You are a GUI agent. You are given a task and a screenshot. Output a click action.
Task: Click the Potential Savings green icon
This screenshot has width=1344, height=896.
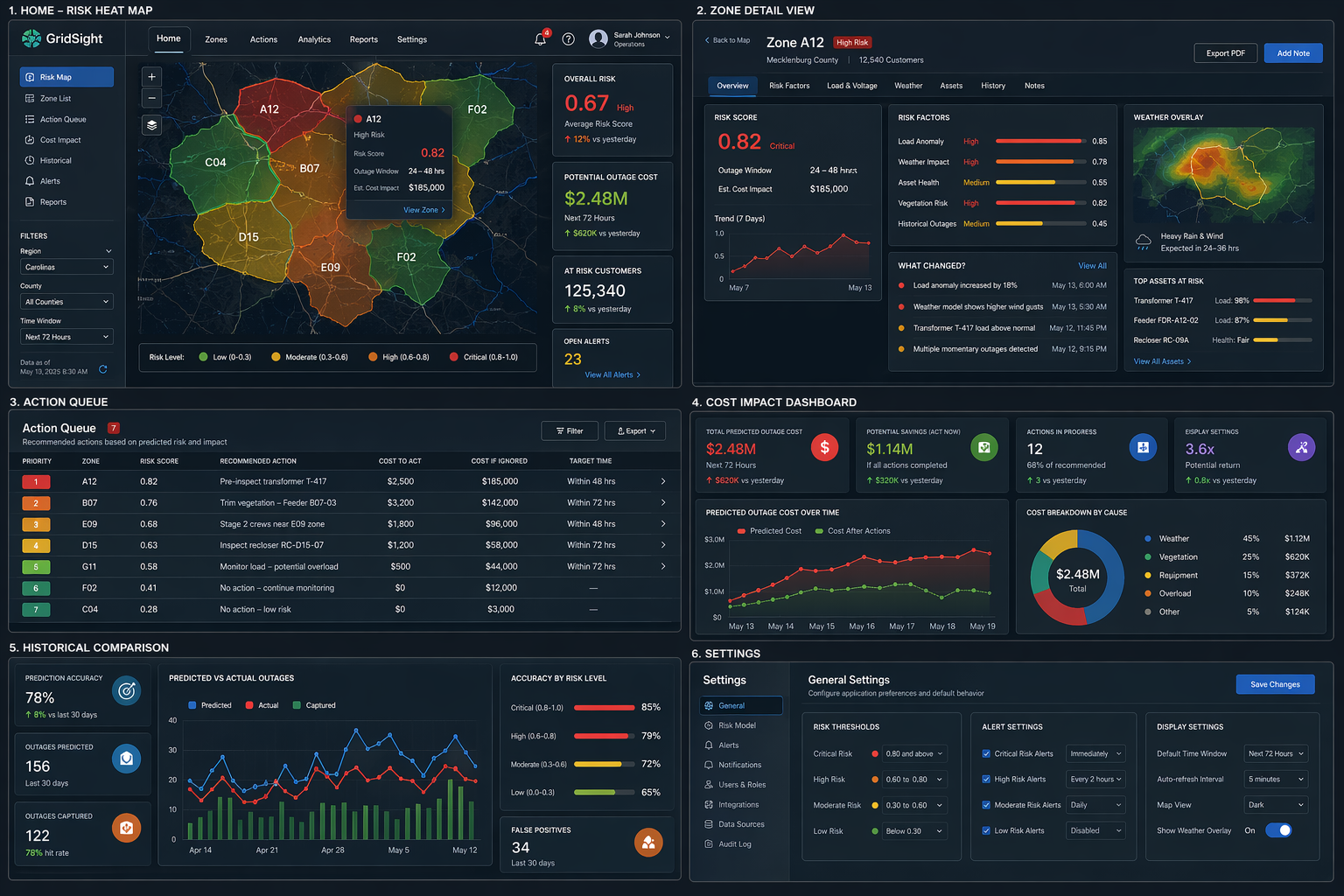[x=984, y=447]
